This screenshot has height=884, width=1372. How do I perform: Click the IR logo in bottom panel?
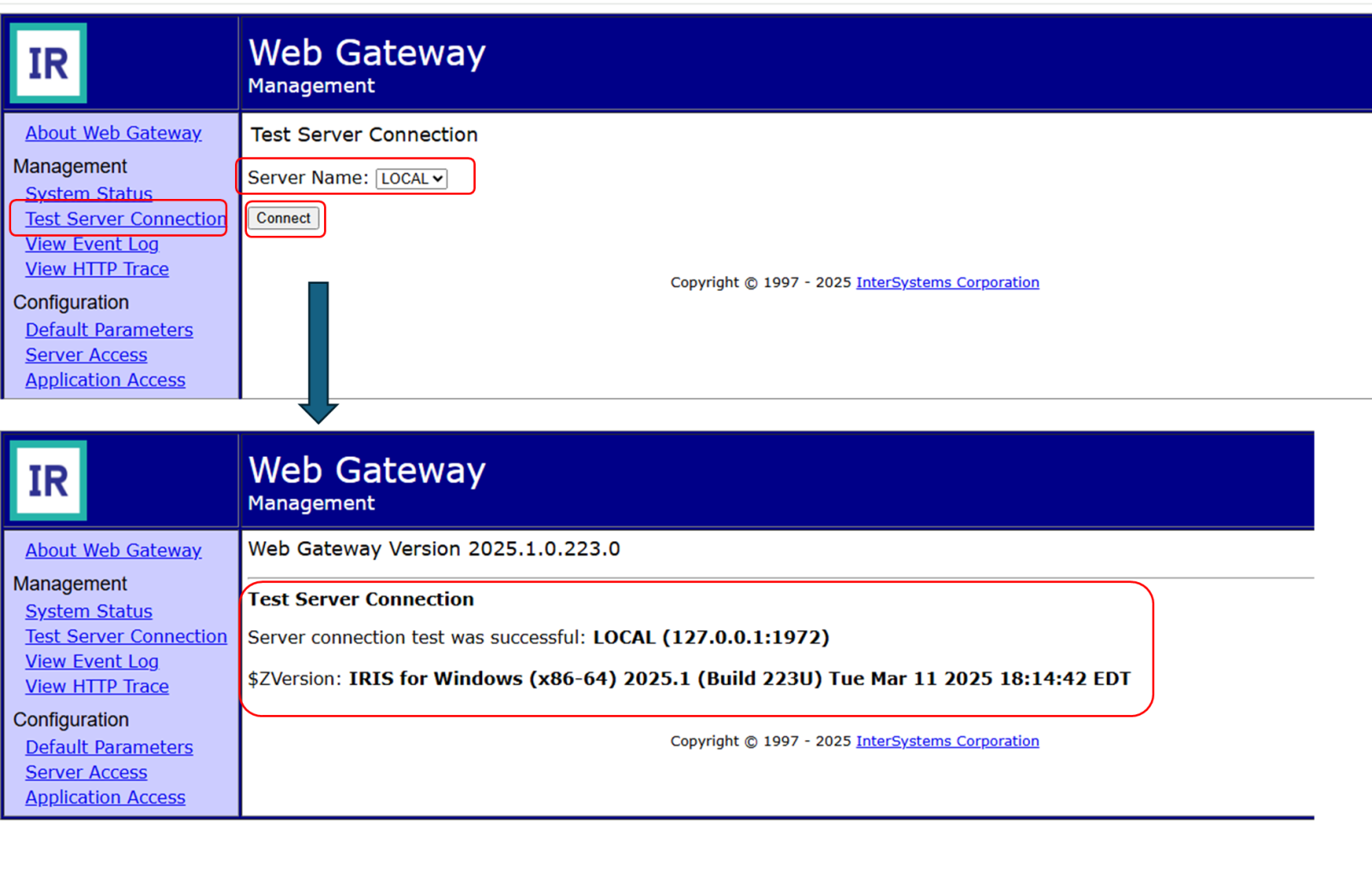48,481
